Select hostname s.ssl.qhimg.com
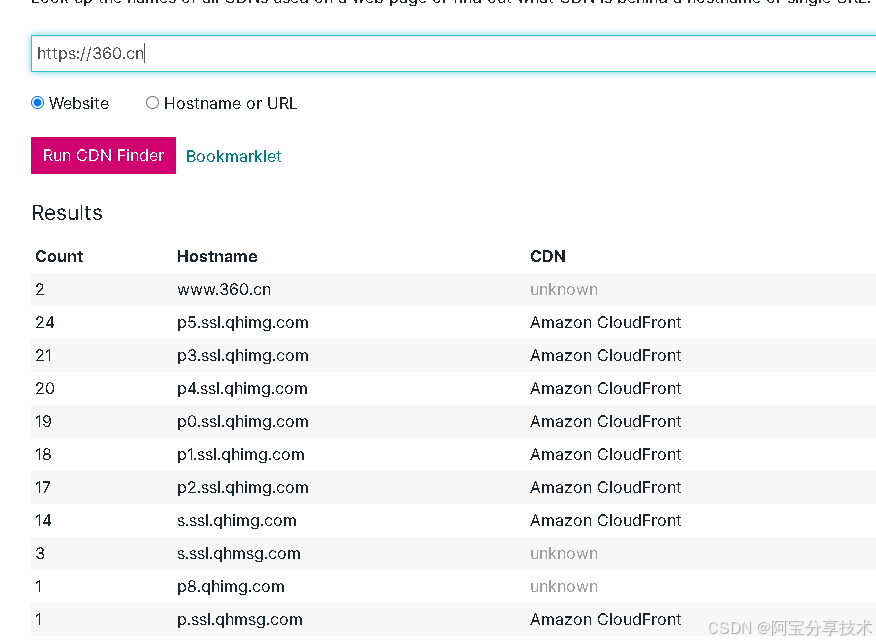Screen dimensions: 876x643 pos(237,520)
